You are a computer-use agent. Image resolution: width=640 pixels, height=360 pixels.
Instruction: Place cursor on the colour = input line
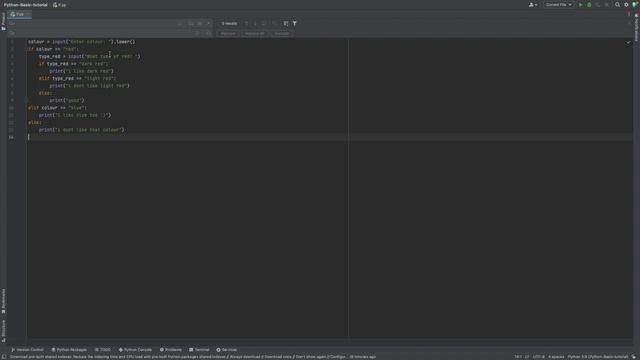(81, 42)
